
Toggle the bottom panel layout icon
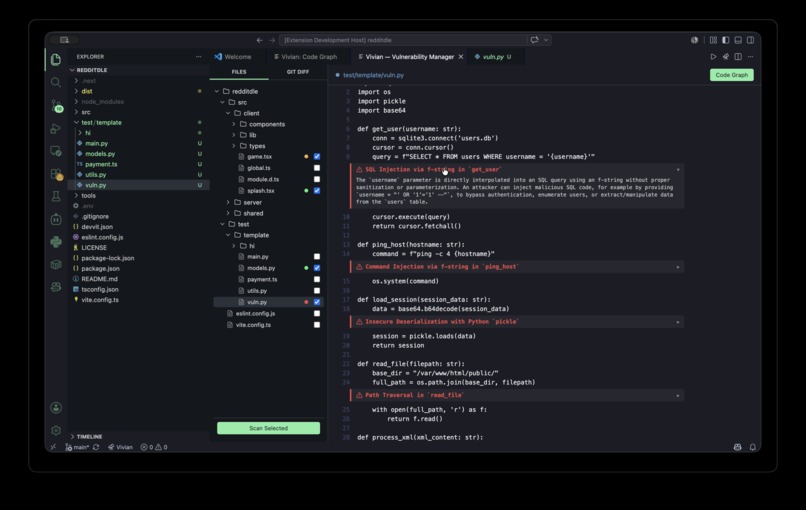click(x=738, y=40)
